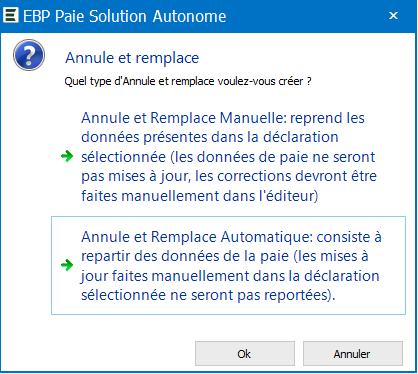Click the blue question mark icon
The image size is (418, 374).
(x=29, y=55)
